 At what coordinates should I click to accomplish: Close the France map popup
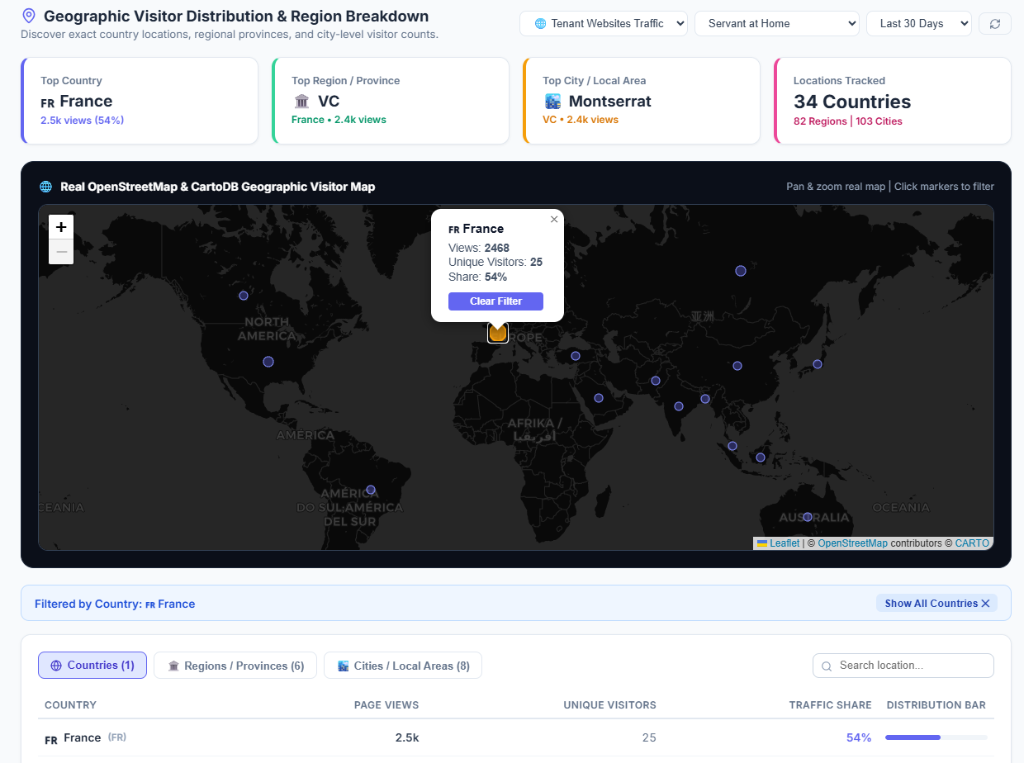554,219
